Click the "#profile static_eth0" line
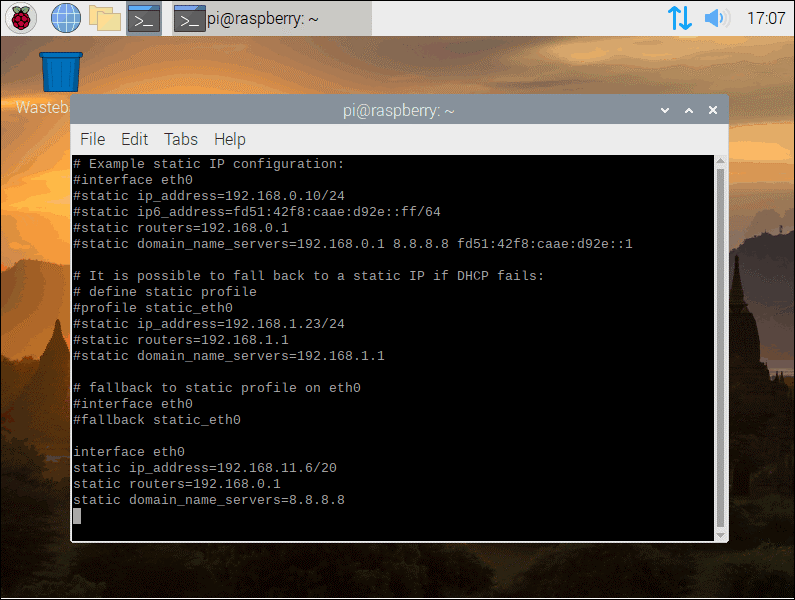Viewport: 795px width, 600px height. point(153,308)
